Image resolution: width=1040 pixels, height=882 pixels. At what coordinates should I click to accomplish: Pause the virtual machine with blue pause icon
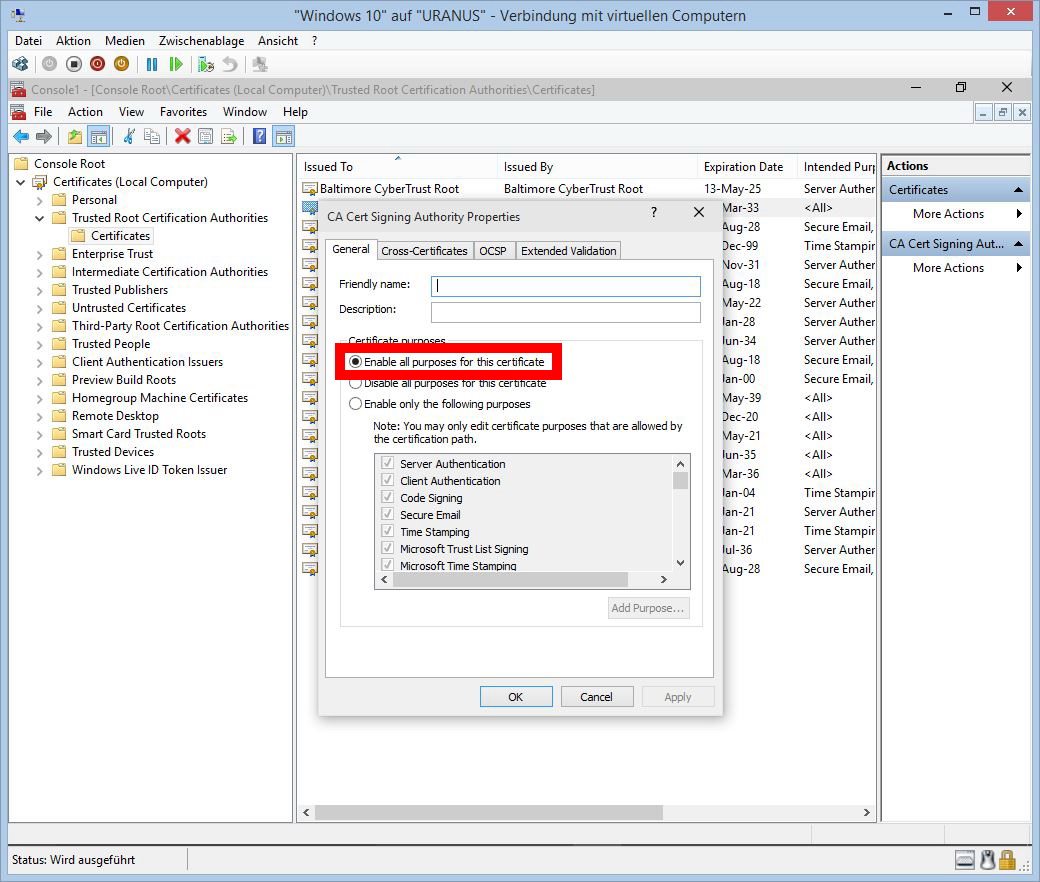(x=152, y=64)
